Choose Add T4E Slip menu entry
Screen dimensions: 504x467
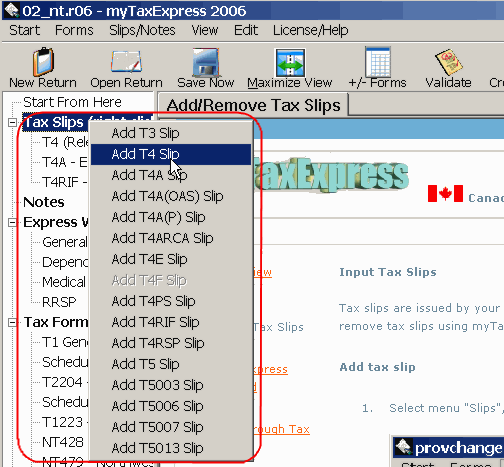171,259
